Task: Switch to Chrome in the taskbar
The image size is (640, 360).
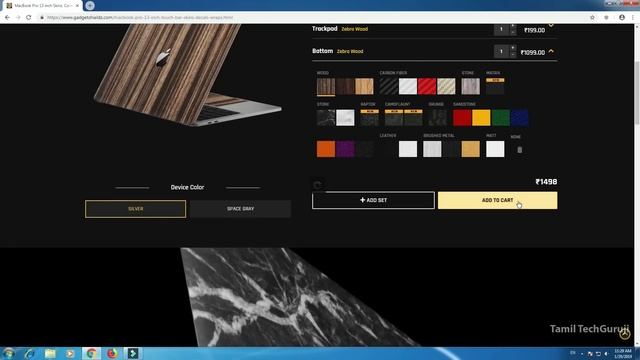Action: tap(91, 353)
